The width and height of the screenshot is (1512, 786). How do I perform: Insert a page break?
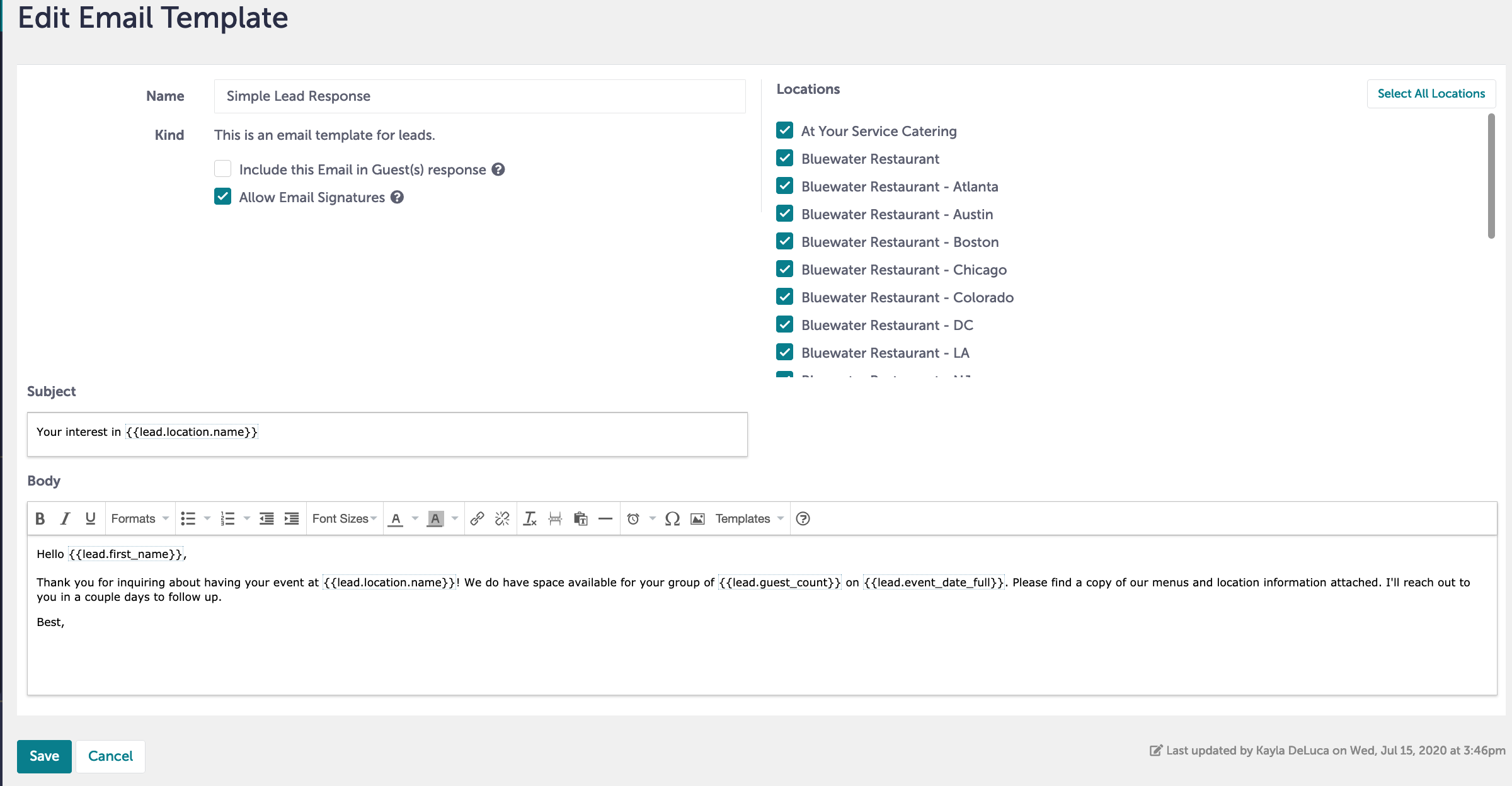click(555, 518)
